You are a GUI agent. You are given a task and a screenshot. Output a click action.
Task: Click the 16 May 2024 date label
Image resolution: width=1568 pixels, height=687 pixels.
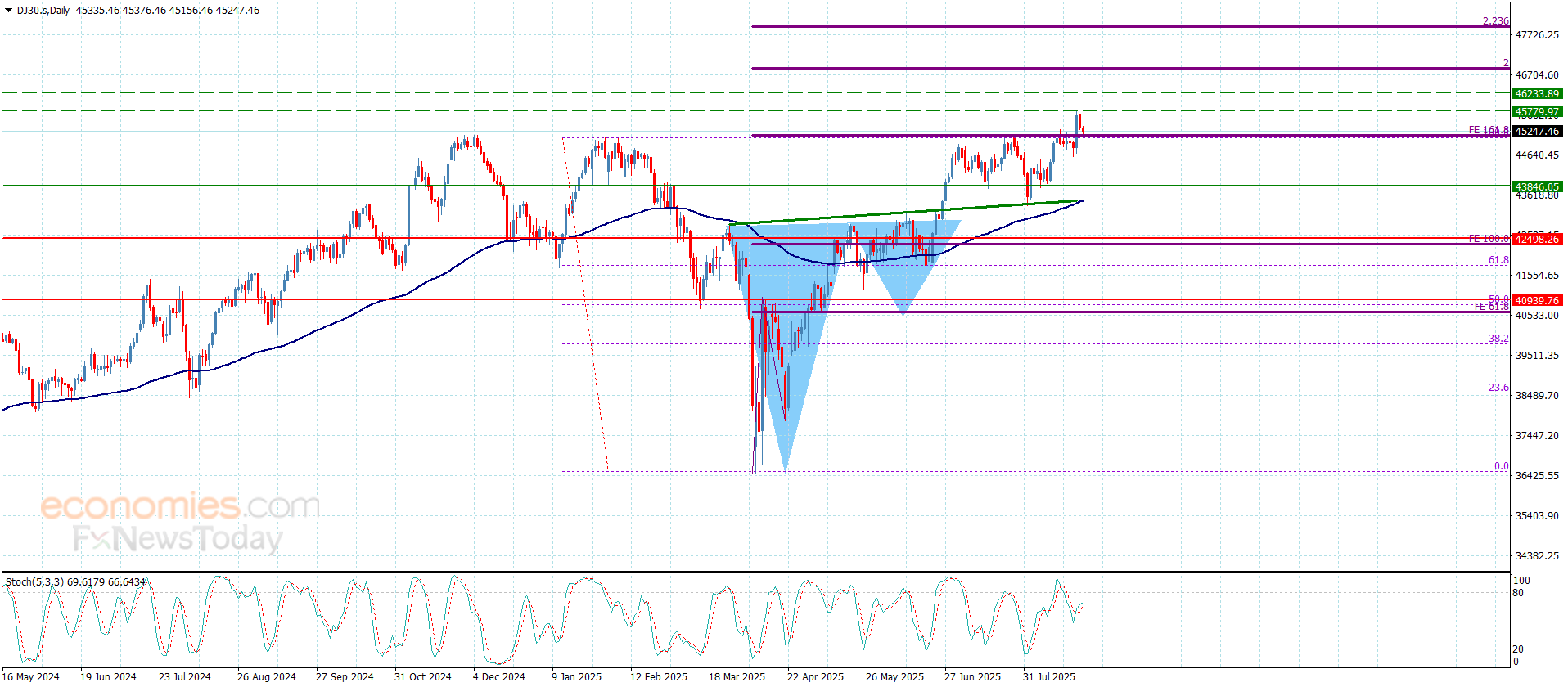click(x=32, y=677)
